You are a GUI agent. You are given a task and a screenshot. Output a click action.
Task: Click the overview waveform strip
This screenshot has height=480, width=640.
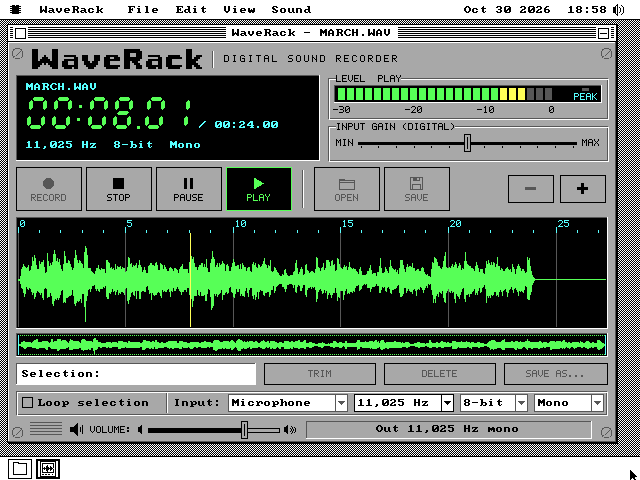pos(312,345)
